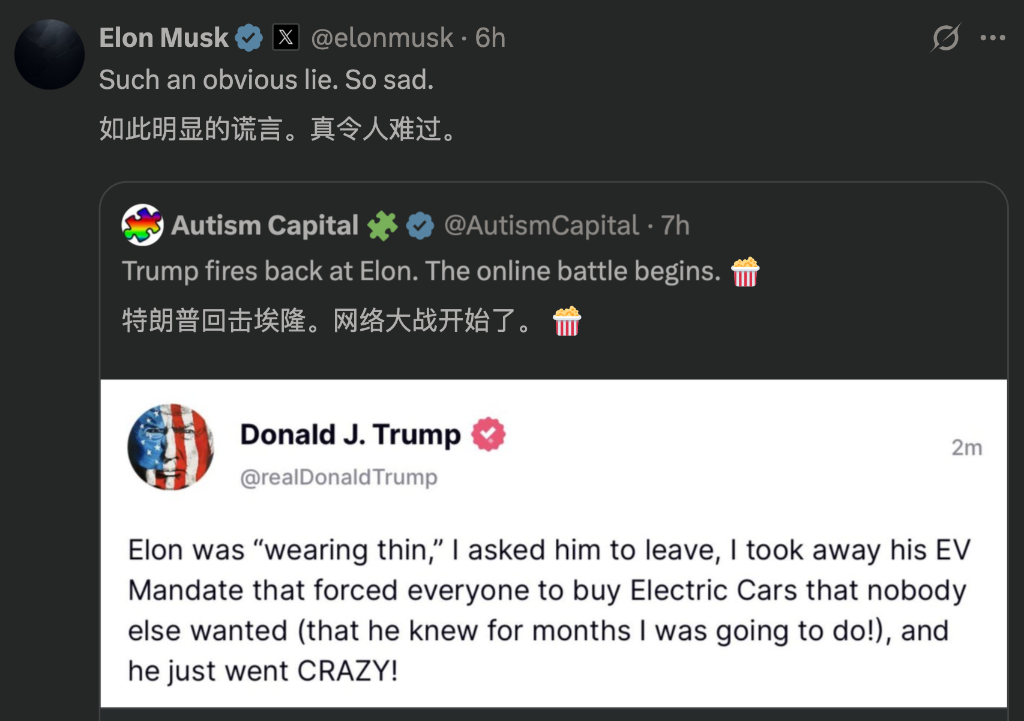Click the popcorn emoji in Autism Capital's tweet
Image resolution: width=1024 pixels, height=721 pixels.
click(x=743, y=272)
